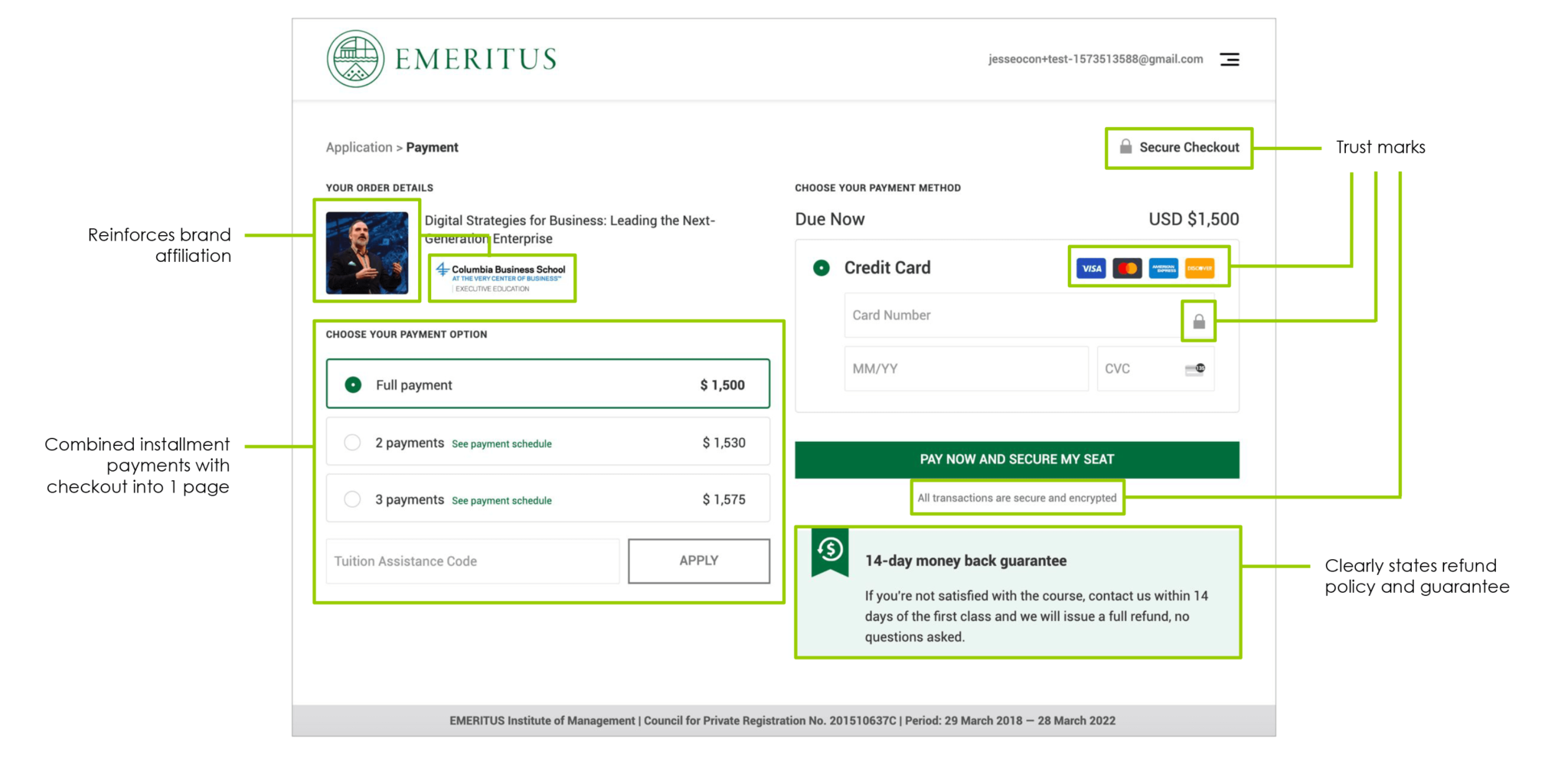Focus the MM/YY expiry field
Image resolution: width=1568 pixels, height=762 pixels.
click(966, 369)
